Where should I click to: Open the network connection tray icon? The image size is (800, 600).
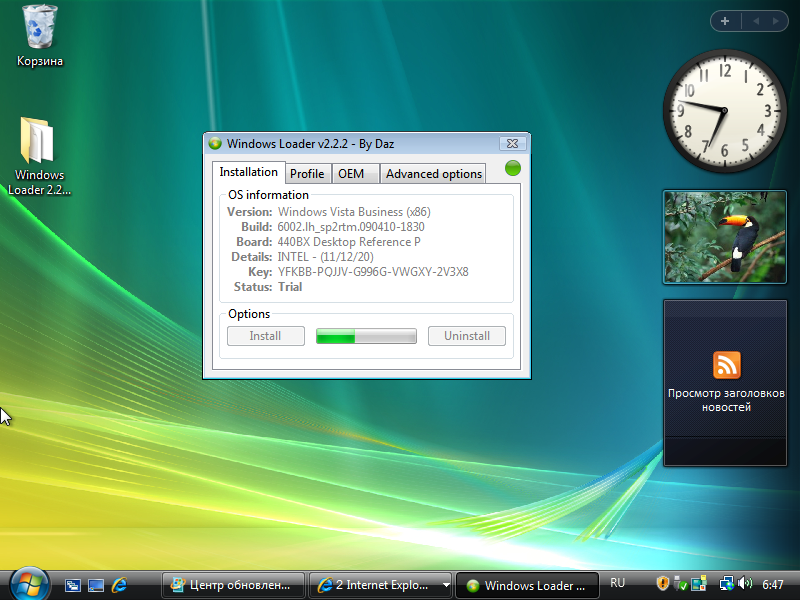[x=727, y=583]
